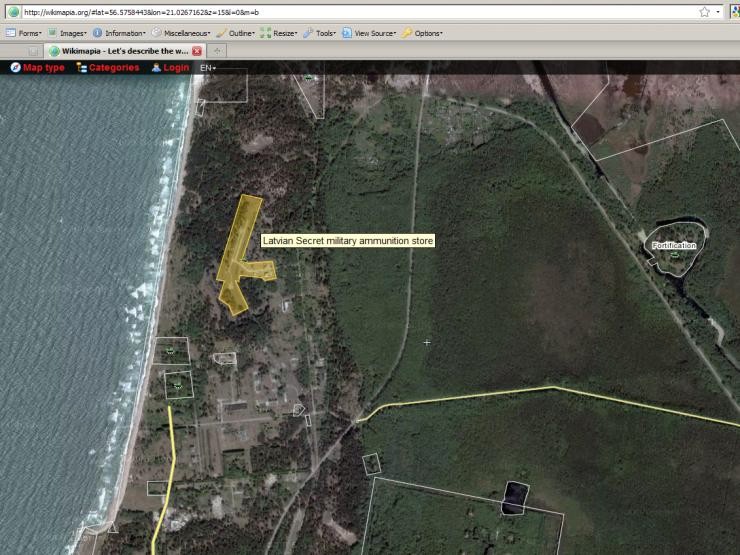Click the Outline pencil icon
The height and width of the screenshot is (555, 740).
pos(222,33)
